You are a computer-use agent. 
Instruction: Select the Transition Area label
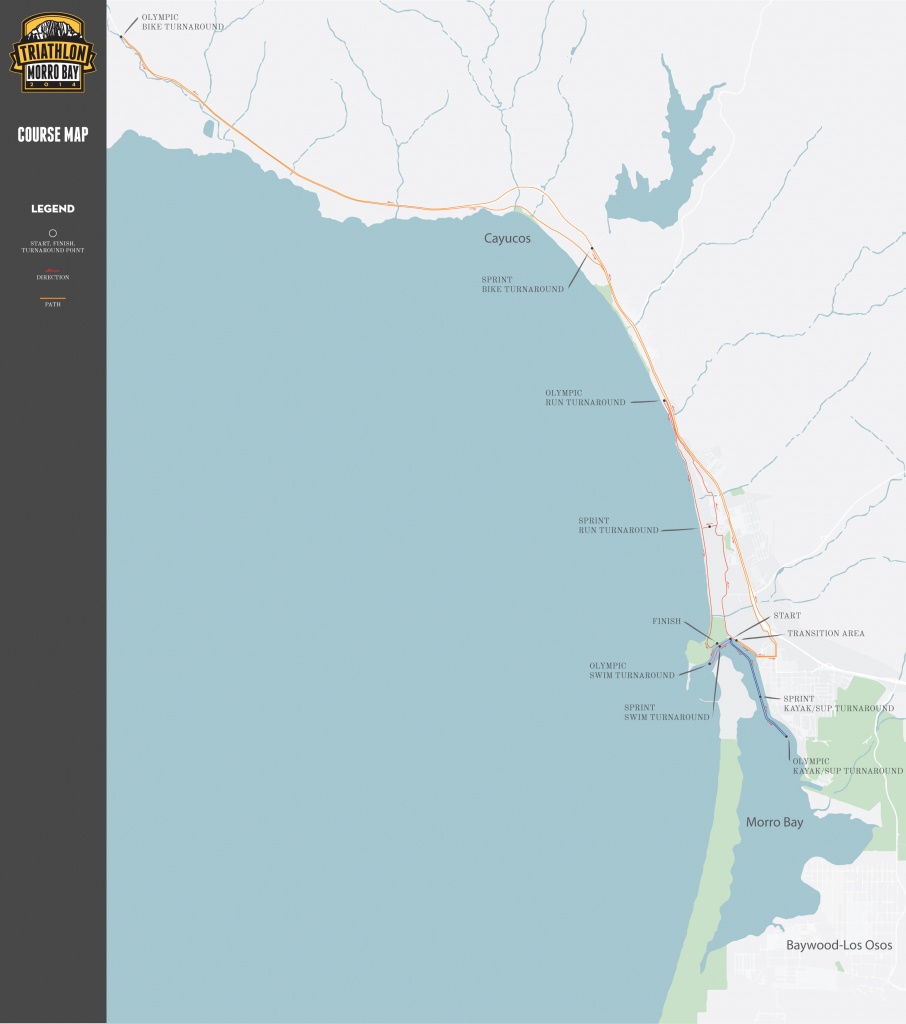coord(825,633)
